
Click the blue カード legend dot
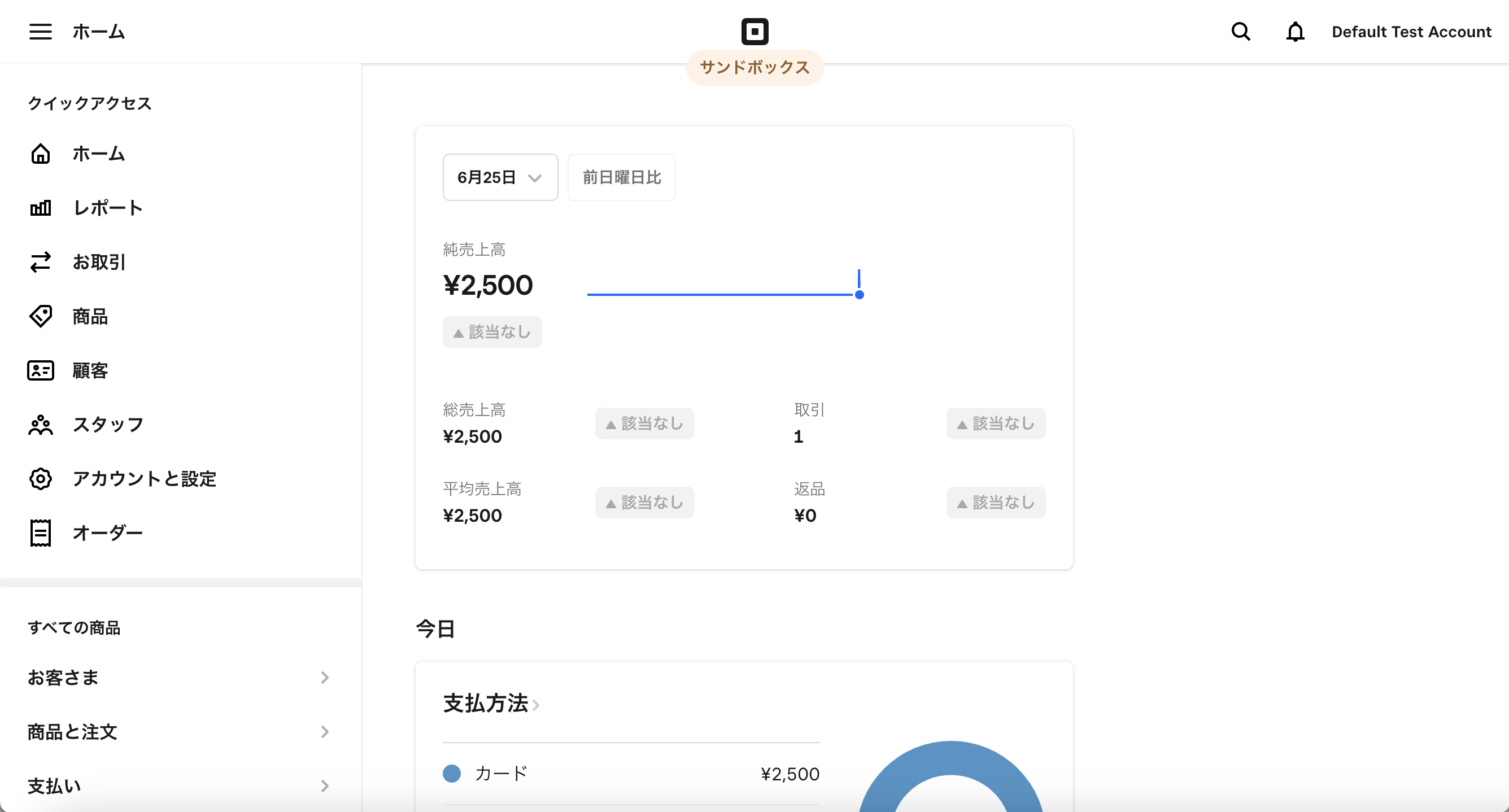[x=452, y=774]
